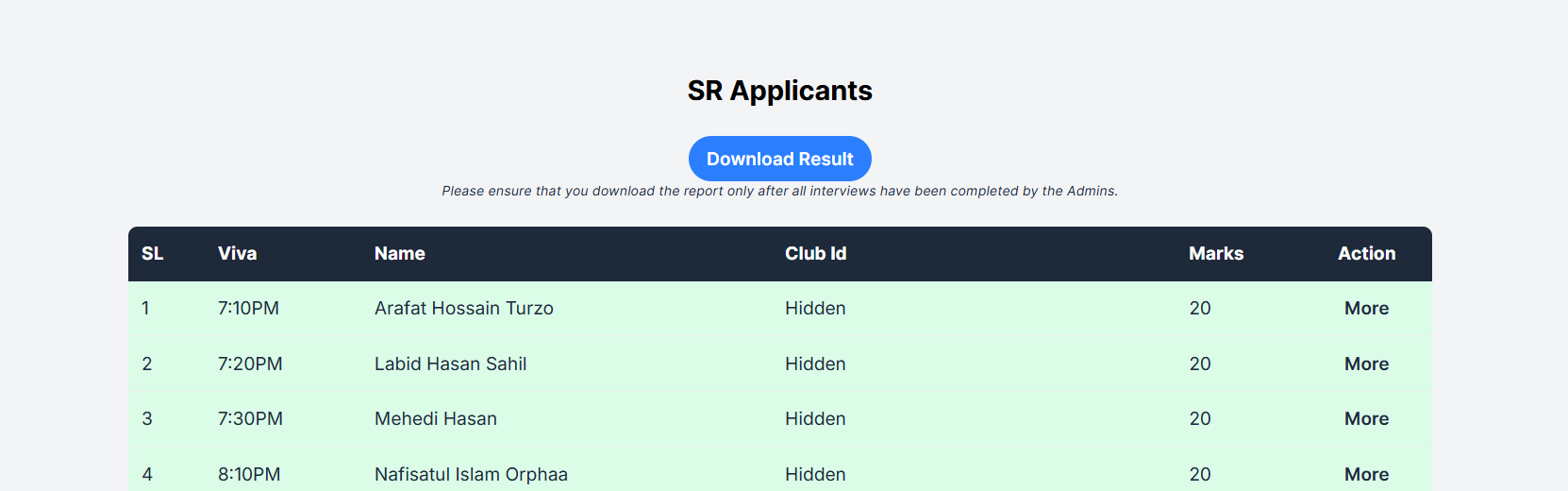Click the 7:30PM viva time
1568x491 pixels.
click(x=250, y=419)
